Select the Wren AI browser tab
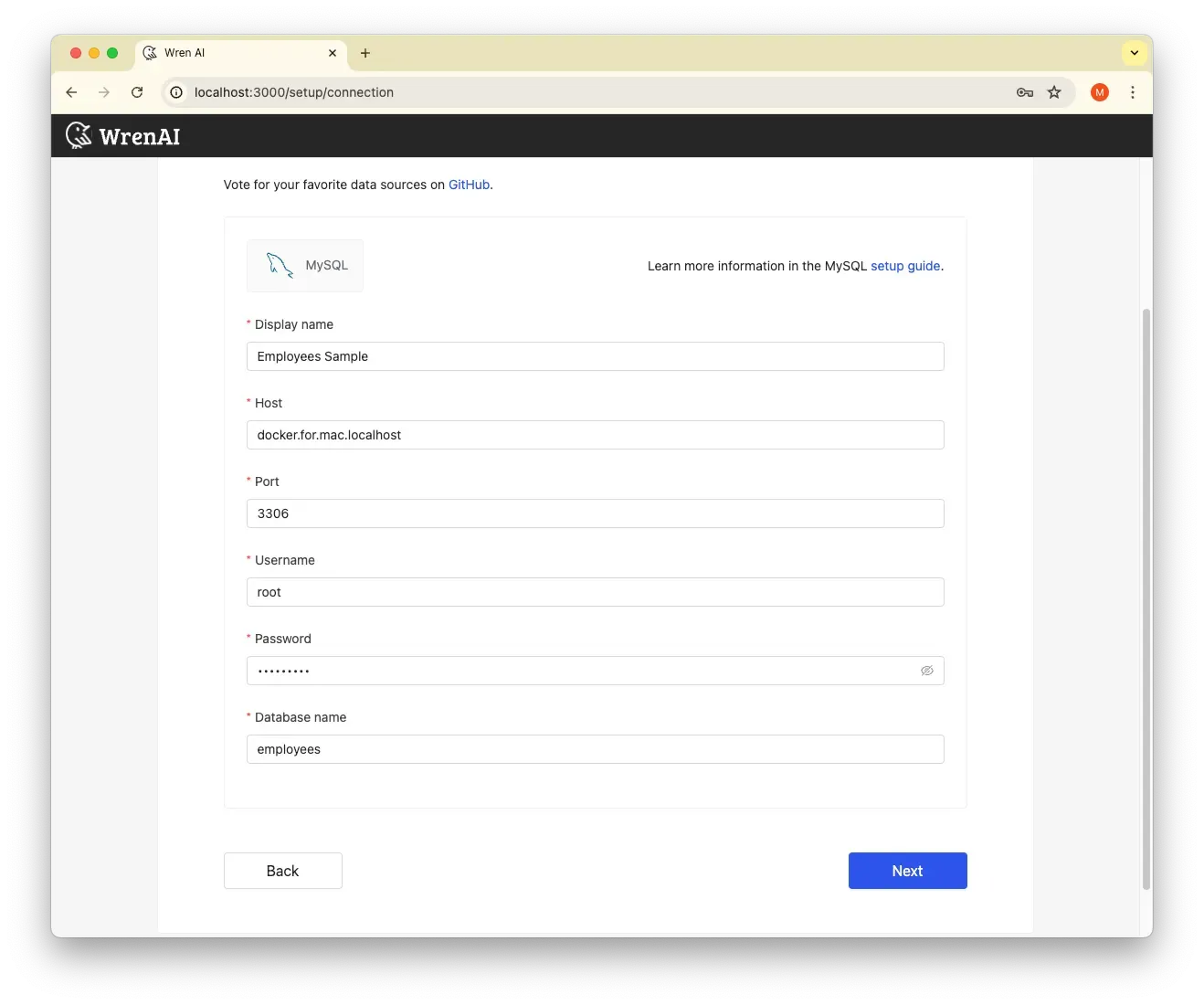This screenshot has width=1204, height=1005. pyautogui.click(x=242, y=53)
